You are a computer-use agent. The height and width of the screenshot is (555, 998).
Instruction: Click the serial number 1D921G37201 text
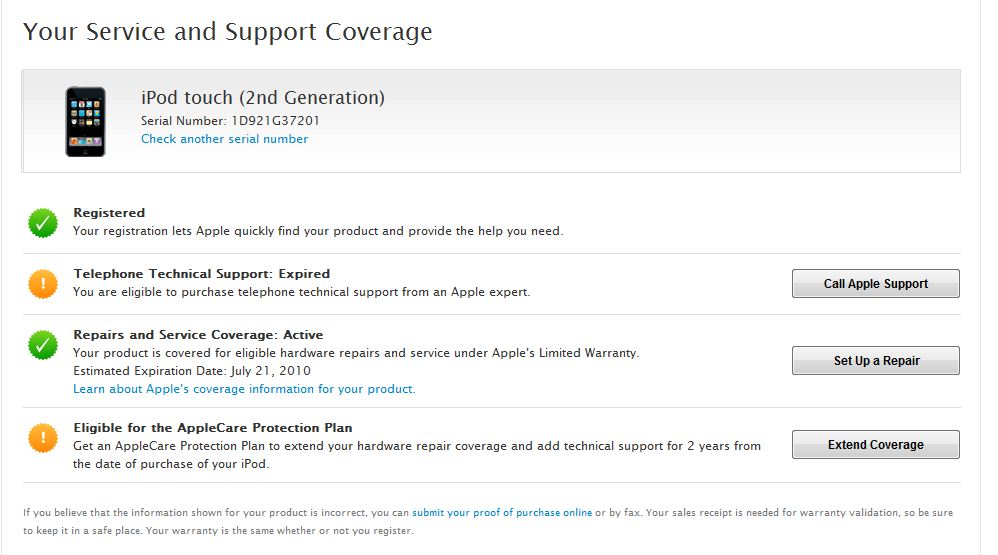[x=275, y=120]
